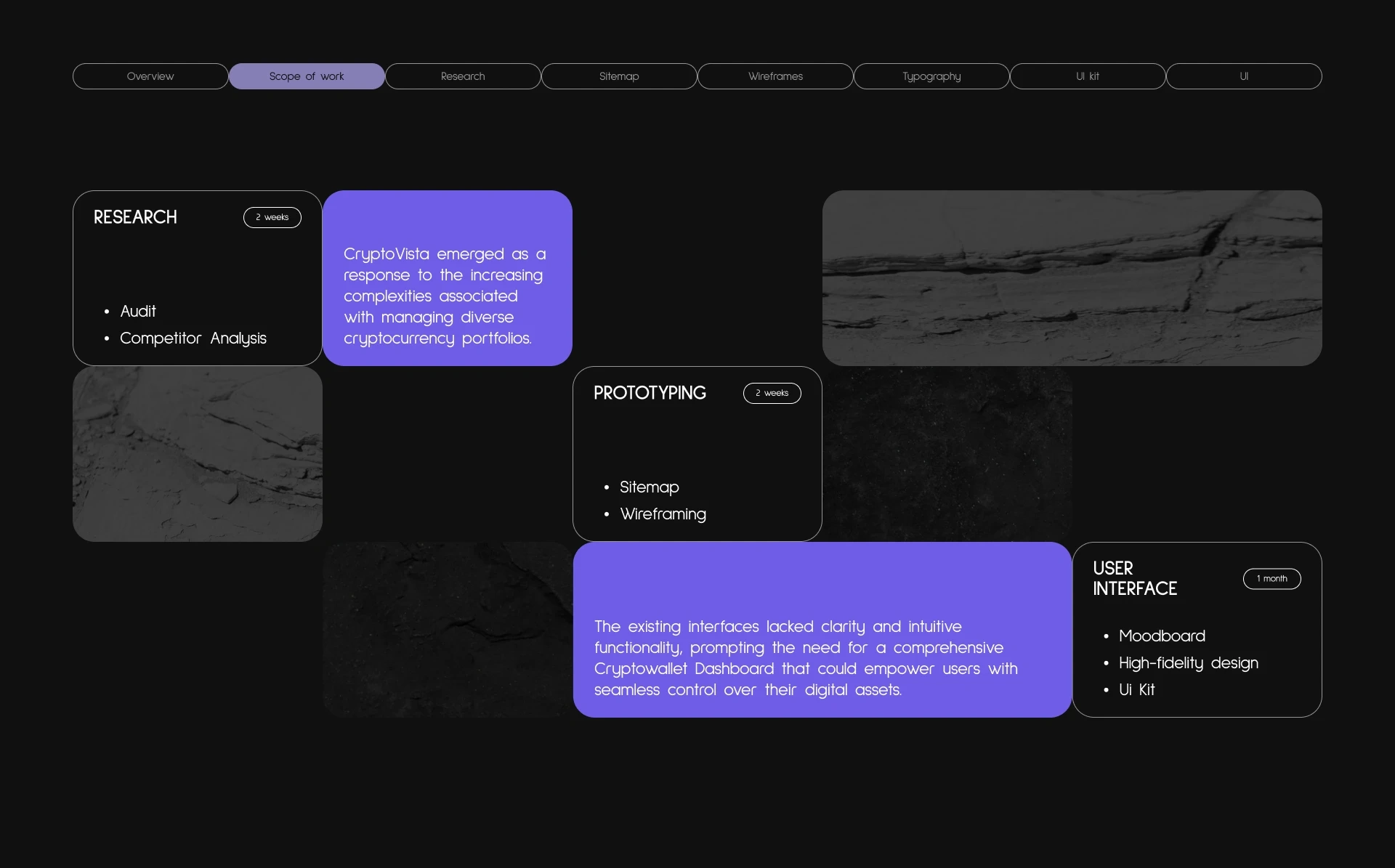Image resolution: width=1395 pixels, height=868 pixels.
Task: Click the wide rock texture image at top right
Action: point(1072,278)
